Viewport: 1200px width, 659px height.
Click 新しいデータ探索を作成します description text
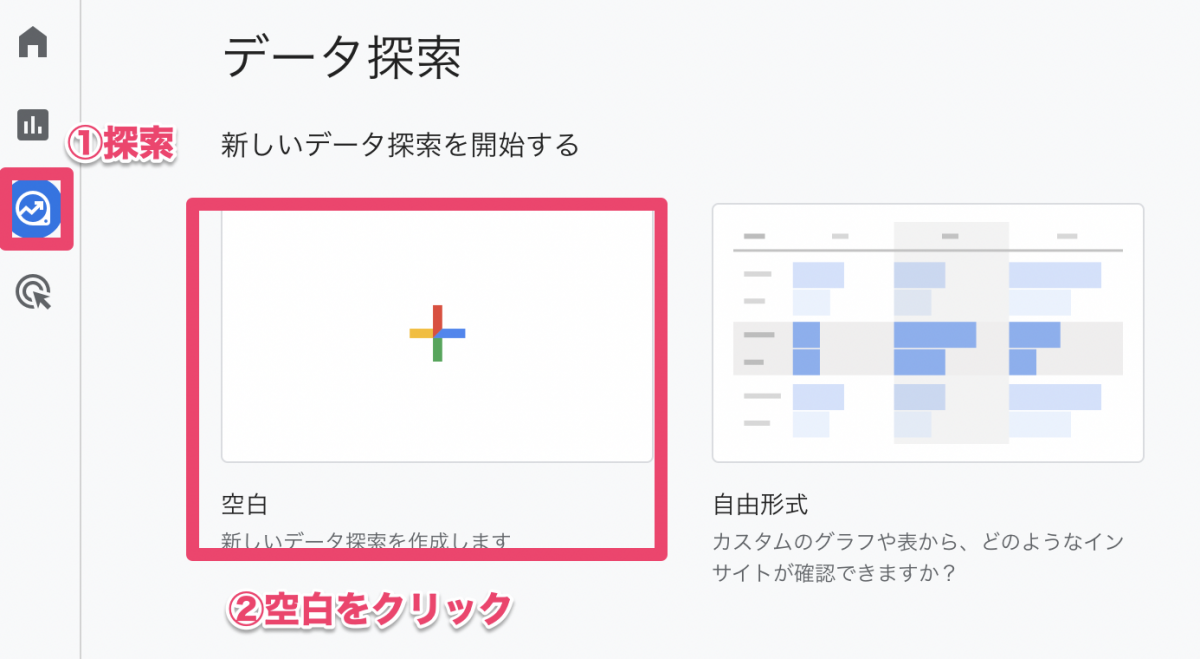[x=366, y=541]
